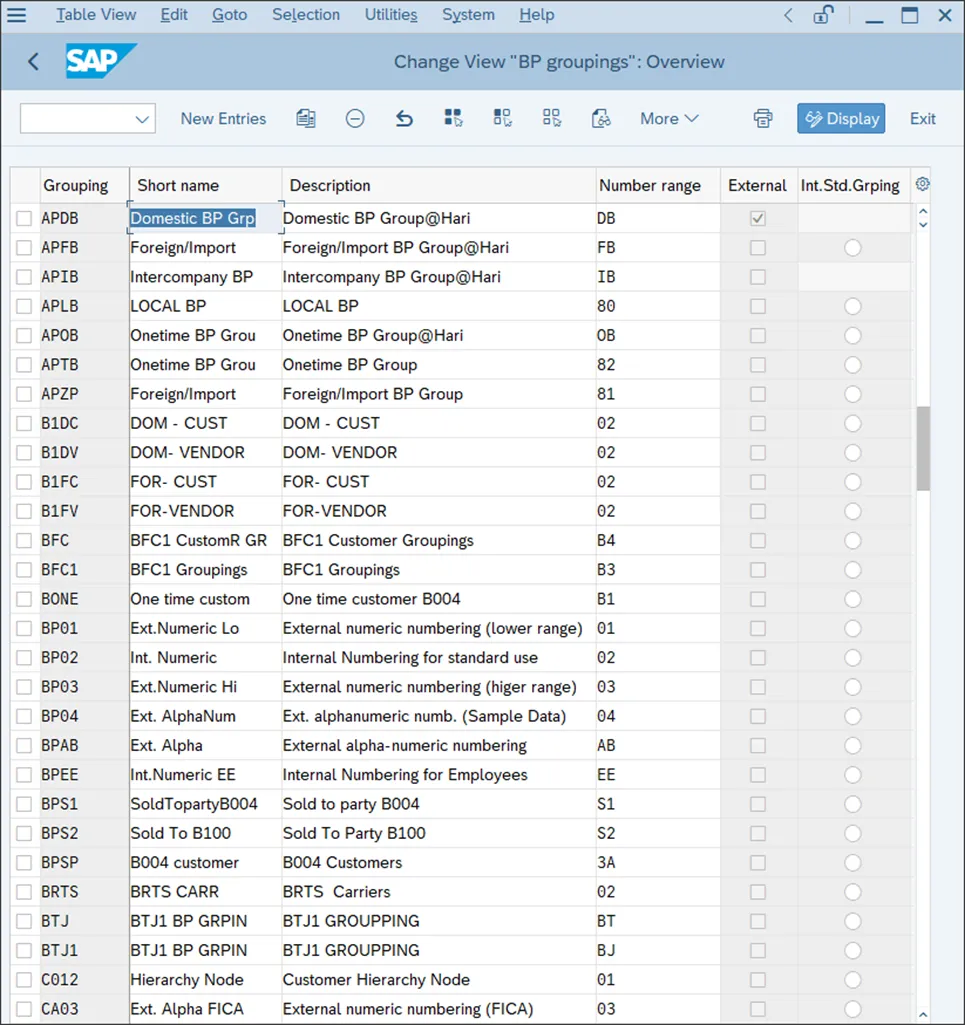Open the Utilities menu
965x1025 pixels.
391,15
